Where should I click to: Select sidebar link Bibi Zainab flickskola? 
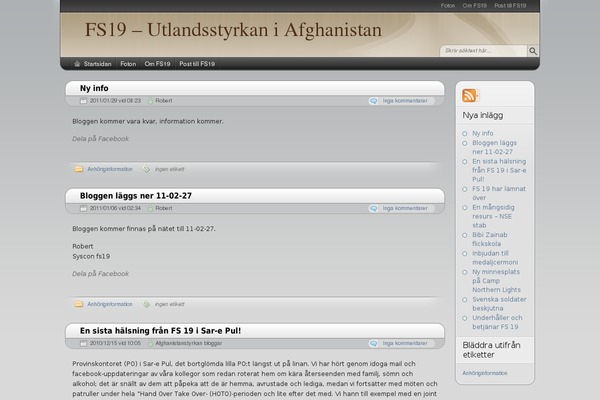(x=490, y=239)
